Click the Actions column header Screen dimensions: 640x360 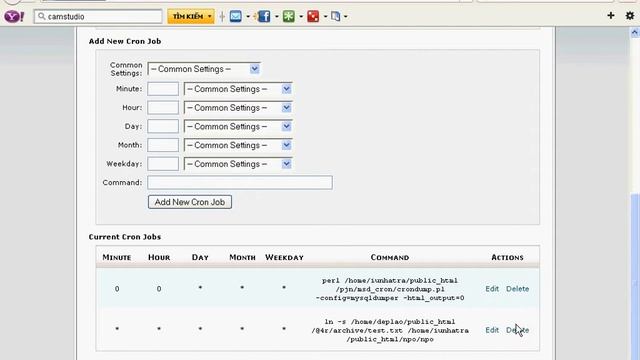coord(507,257)
